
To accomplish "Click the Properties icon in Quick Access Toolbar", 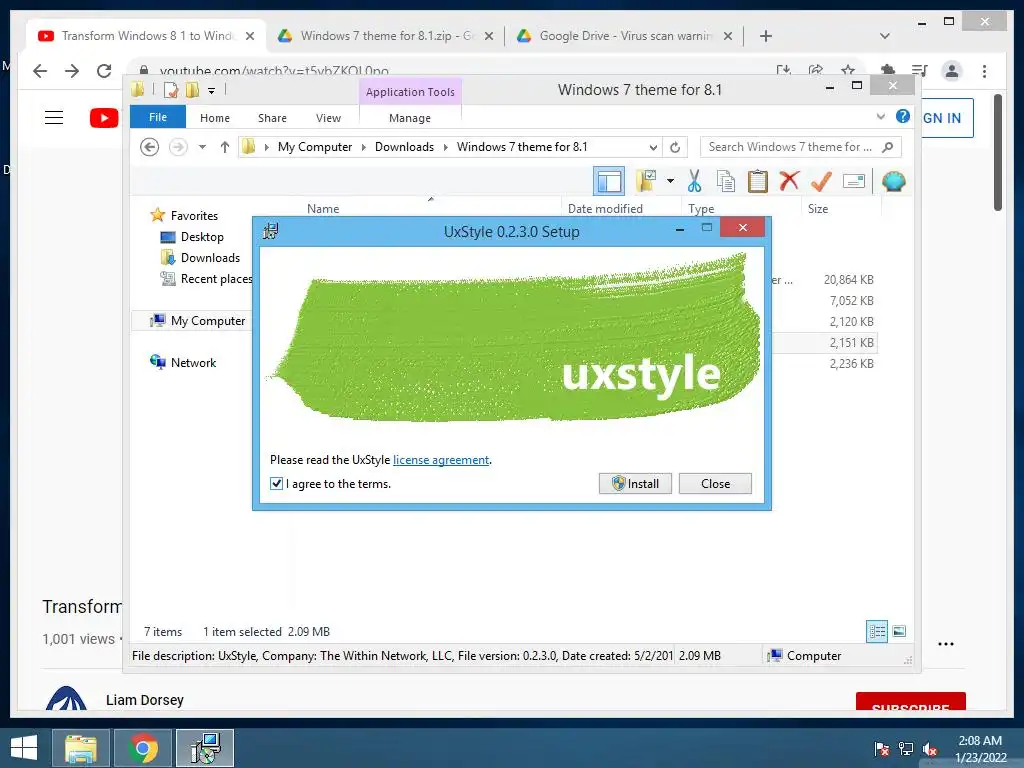I will click(170, 90).
